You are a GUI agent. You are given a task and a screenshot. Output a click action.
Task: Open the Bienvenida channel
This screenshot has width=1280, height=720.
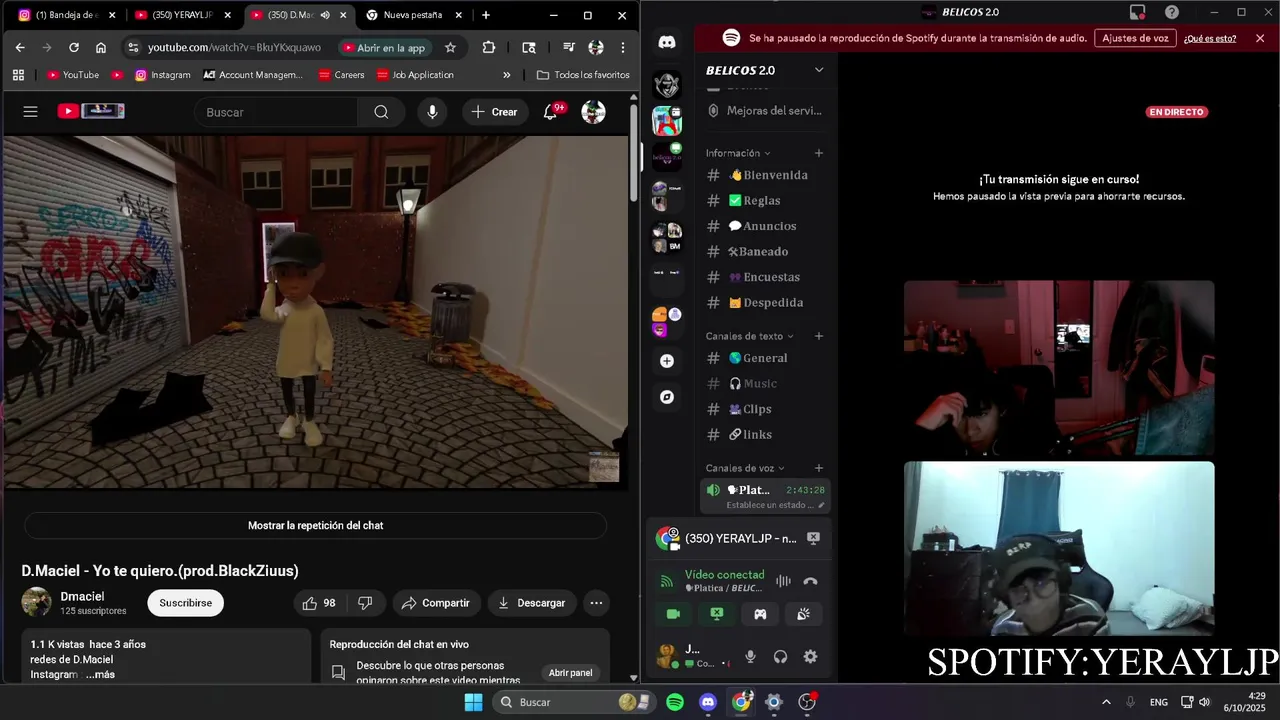(766, 175)
